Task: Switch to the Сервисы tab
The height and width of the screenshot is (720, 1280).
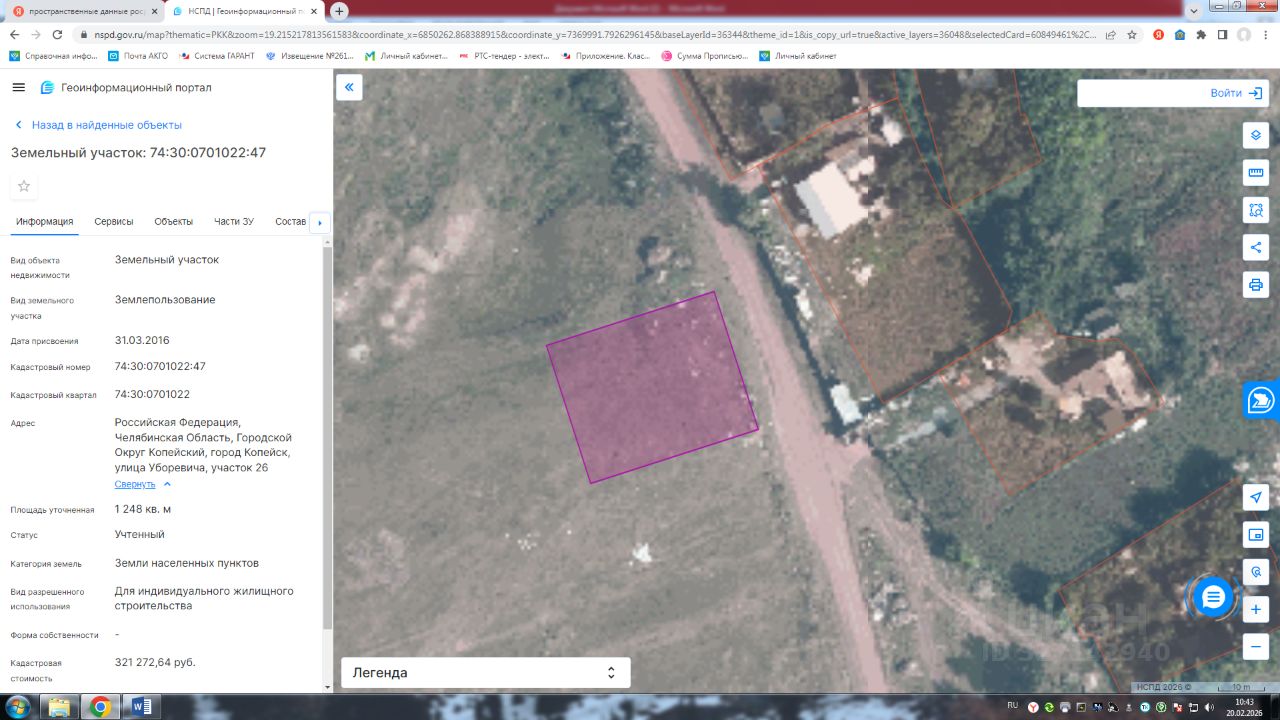Action: (114, 222)
